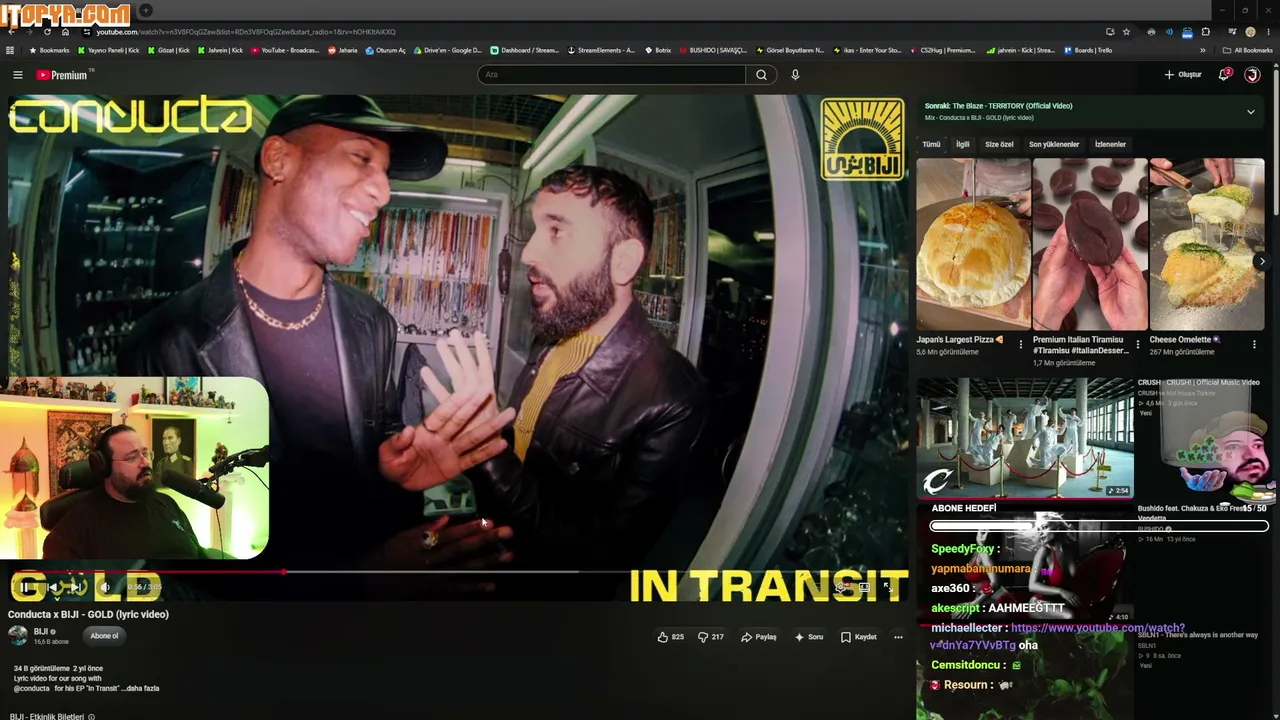Open CRUSH! Official Music Video thumbnail
This screenshot has height=720, width=1280.
pos(1025,438)
